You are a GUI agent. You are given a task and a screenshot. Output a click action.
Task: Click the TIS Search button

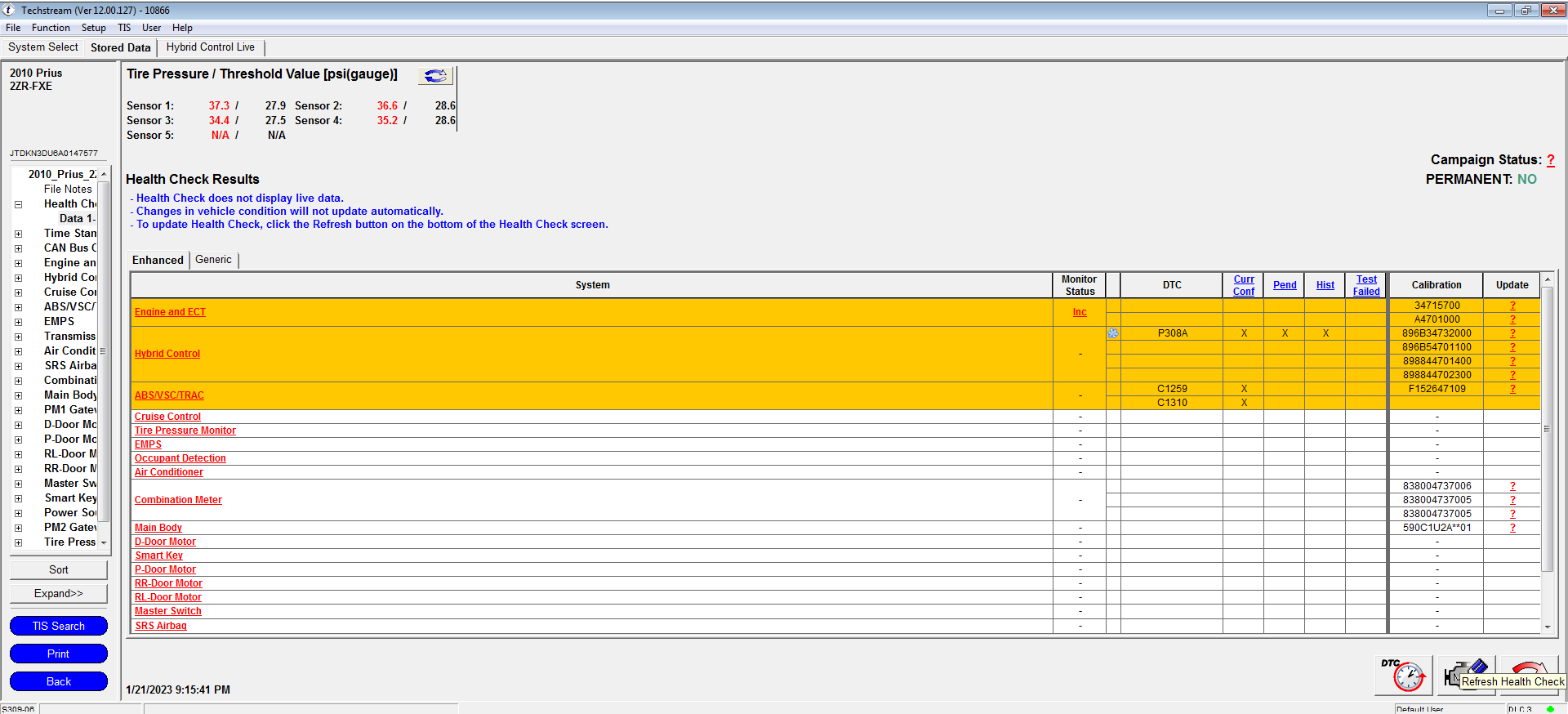pos(59,626)
